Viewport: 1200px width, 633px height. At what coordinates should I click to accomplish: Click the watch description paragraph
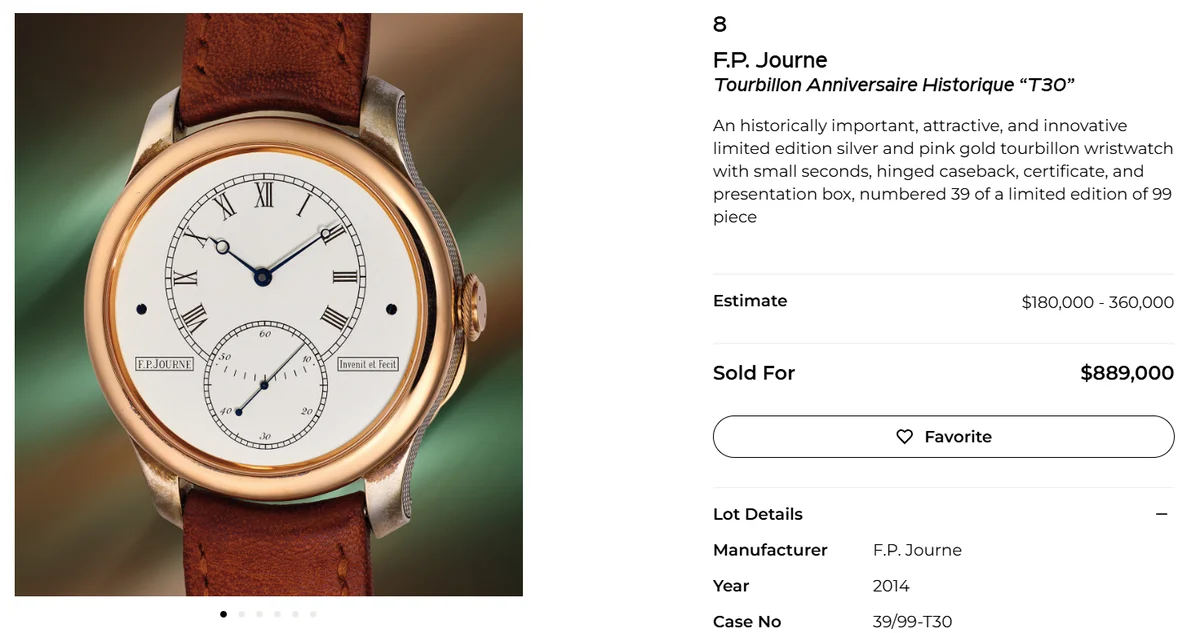(942, 171)
